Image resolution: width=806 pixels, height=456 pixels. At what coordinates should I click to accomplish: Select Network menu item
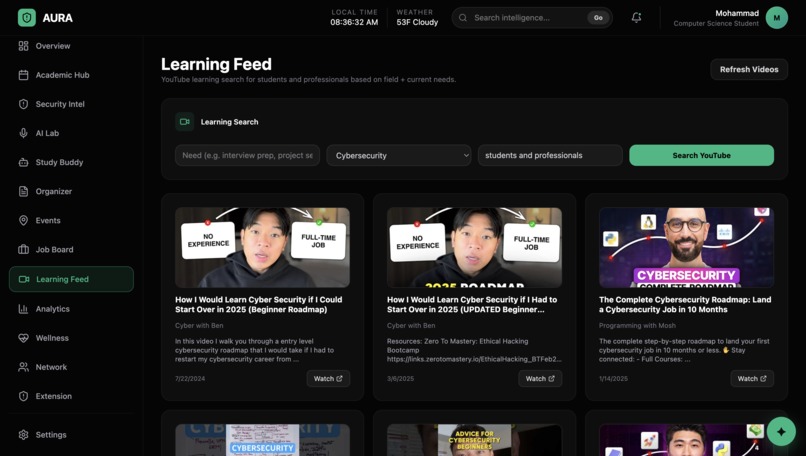tap(71, 367)
